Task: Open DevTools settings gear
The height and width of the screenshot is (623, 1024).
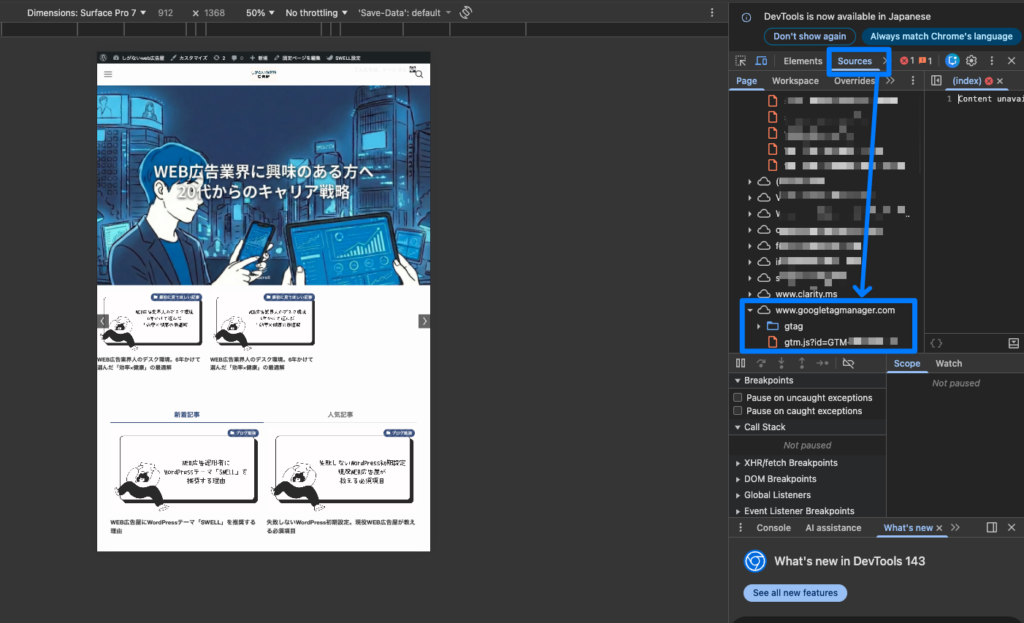Action: 971,61
